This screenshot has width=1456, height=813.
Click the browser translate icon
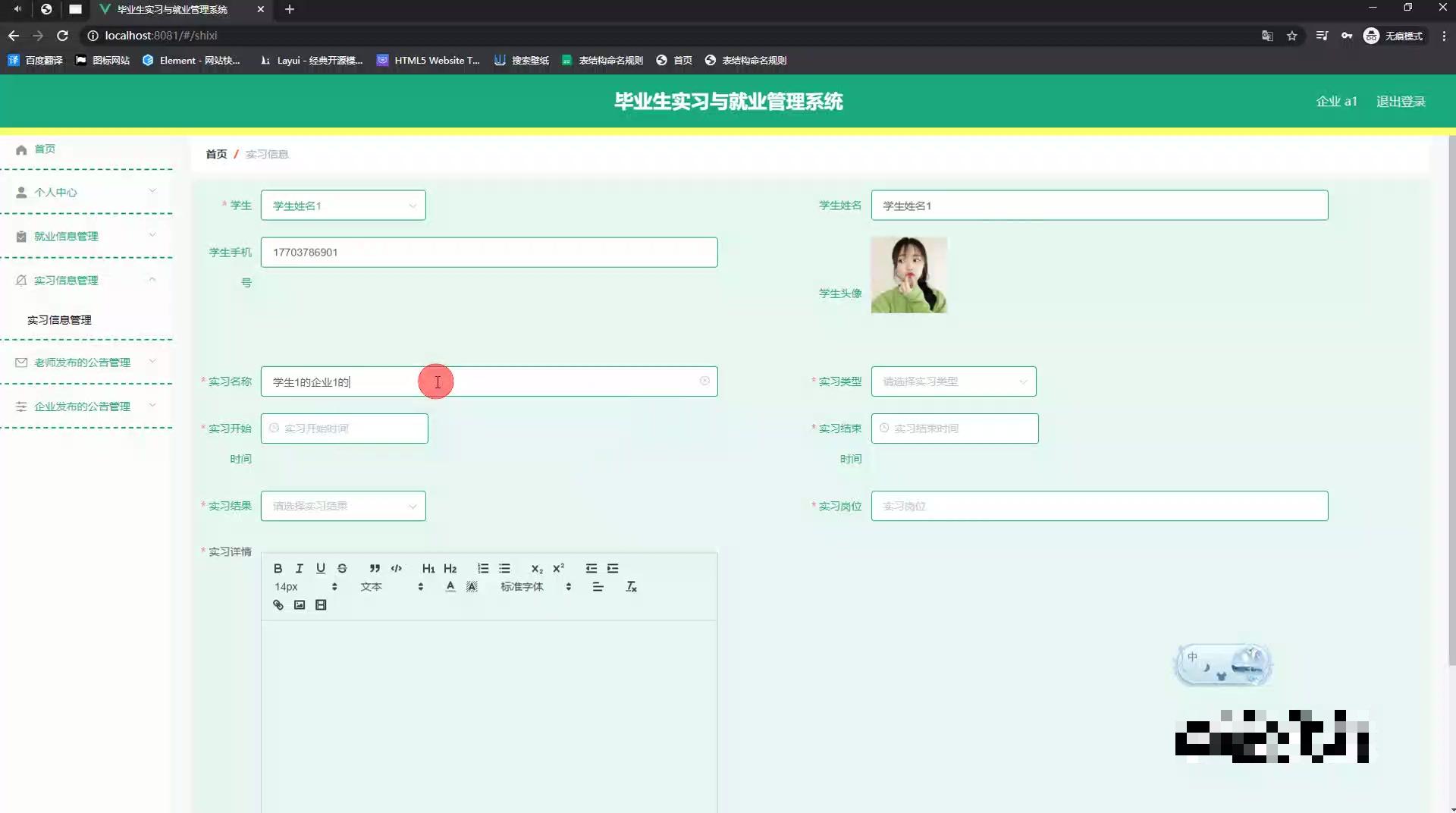coord(1267,36)
